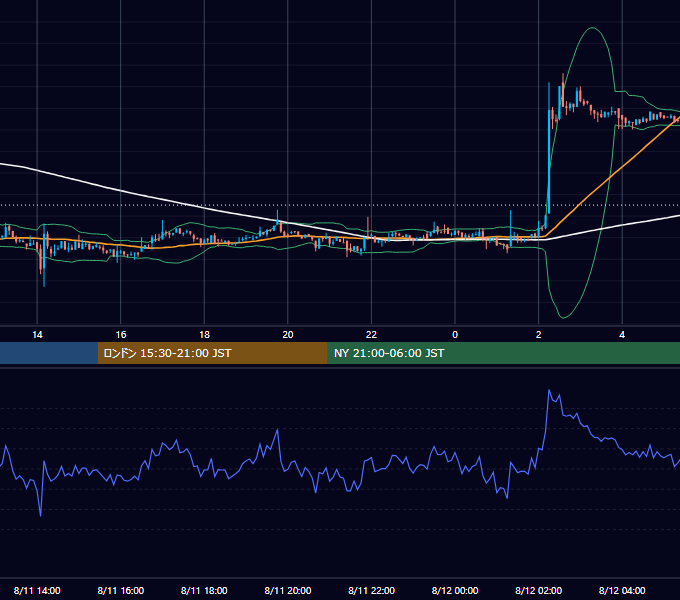The width and height of the screenshot is (680, 600).
Task: Click the NY 21:00-06:00 JST session bar
Action: tap(503, 353)
